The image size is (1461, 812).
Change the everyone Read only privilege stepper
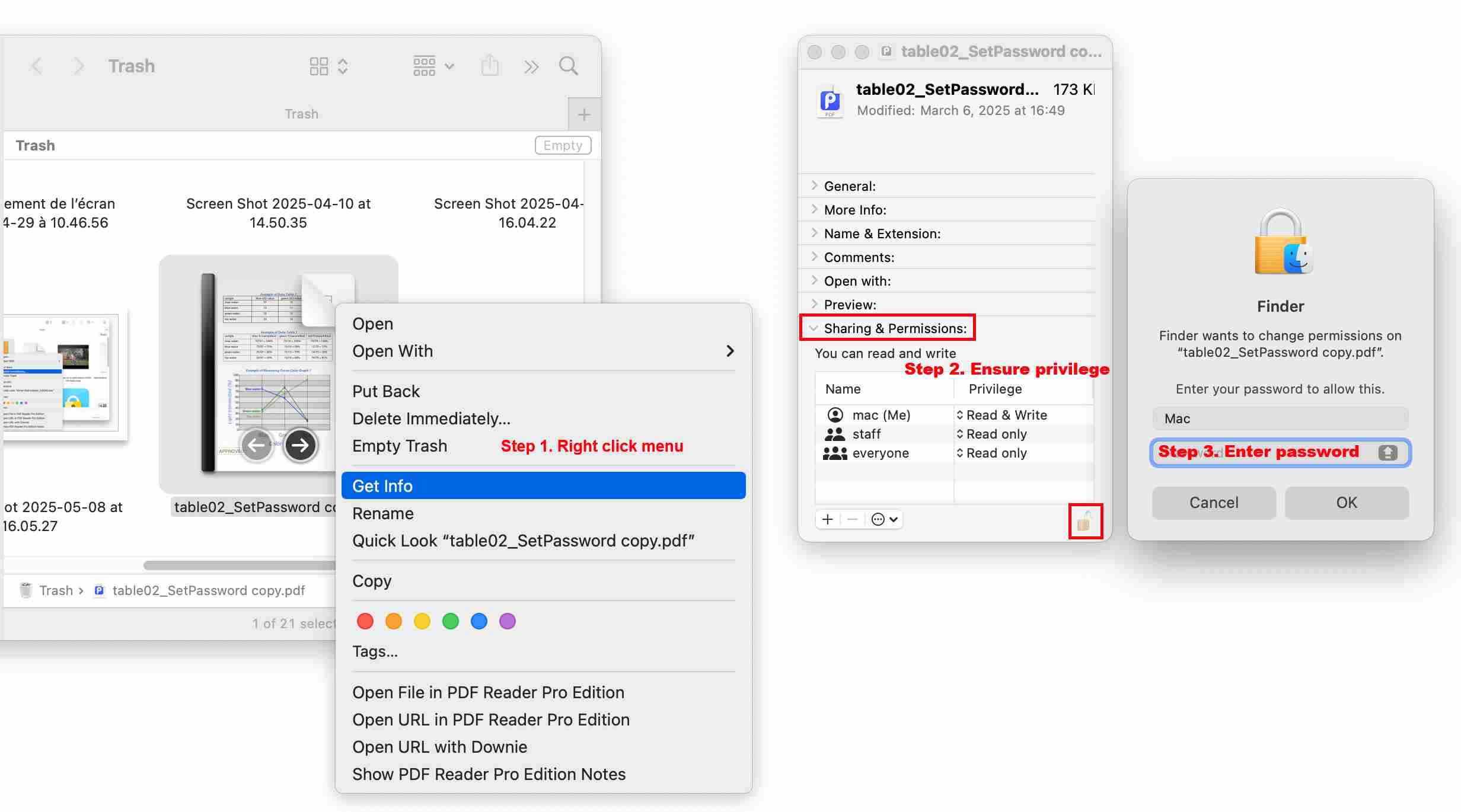(x=960, y=453)
